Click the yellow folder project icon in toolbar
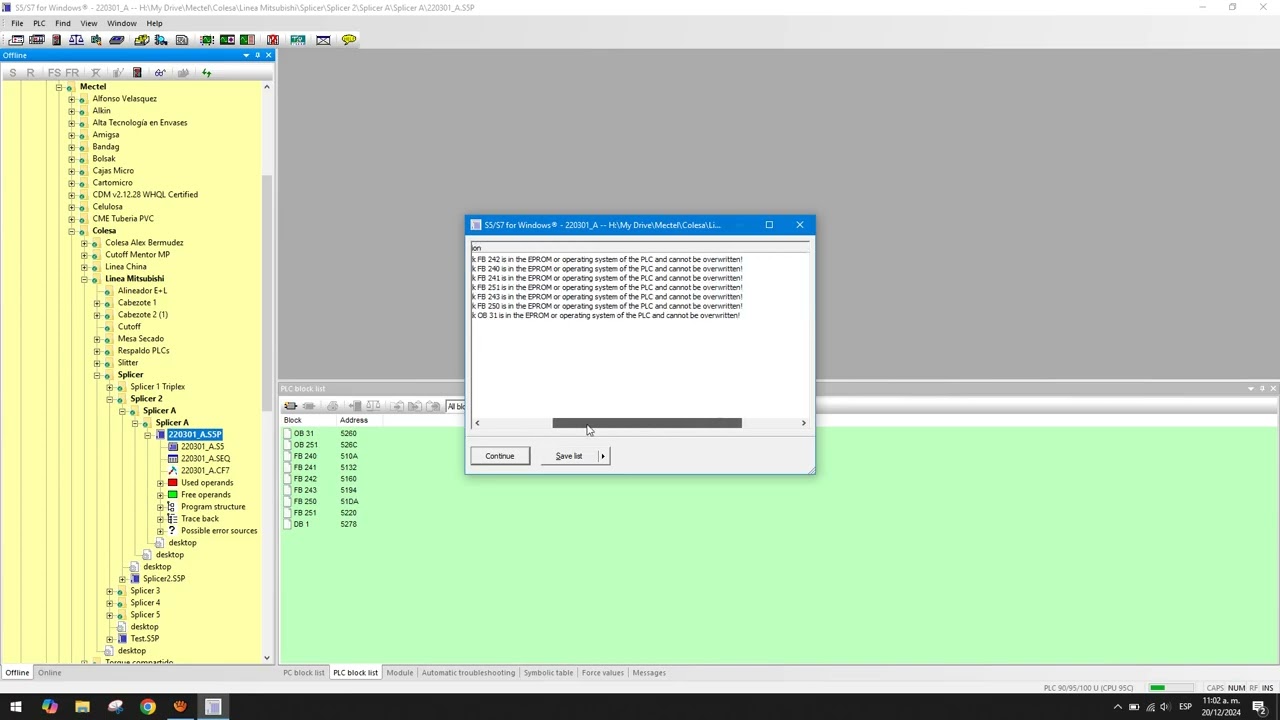This screenshot has height=720, width=1280. click(x=141, y=40)
